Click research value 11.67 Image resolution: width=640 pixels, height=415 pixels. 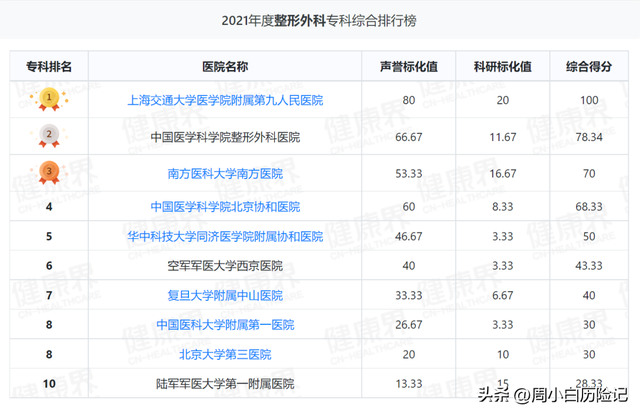[x=502, y=137]
